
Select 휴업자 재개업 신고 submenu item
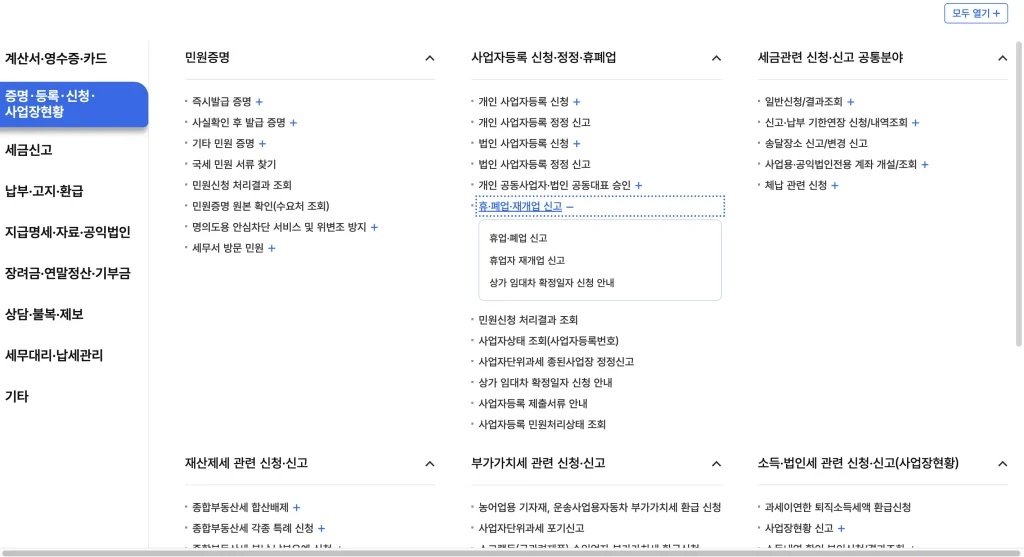point(527,261)
